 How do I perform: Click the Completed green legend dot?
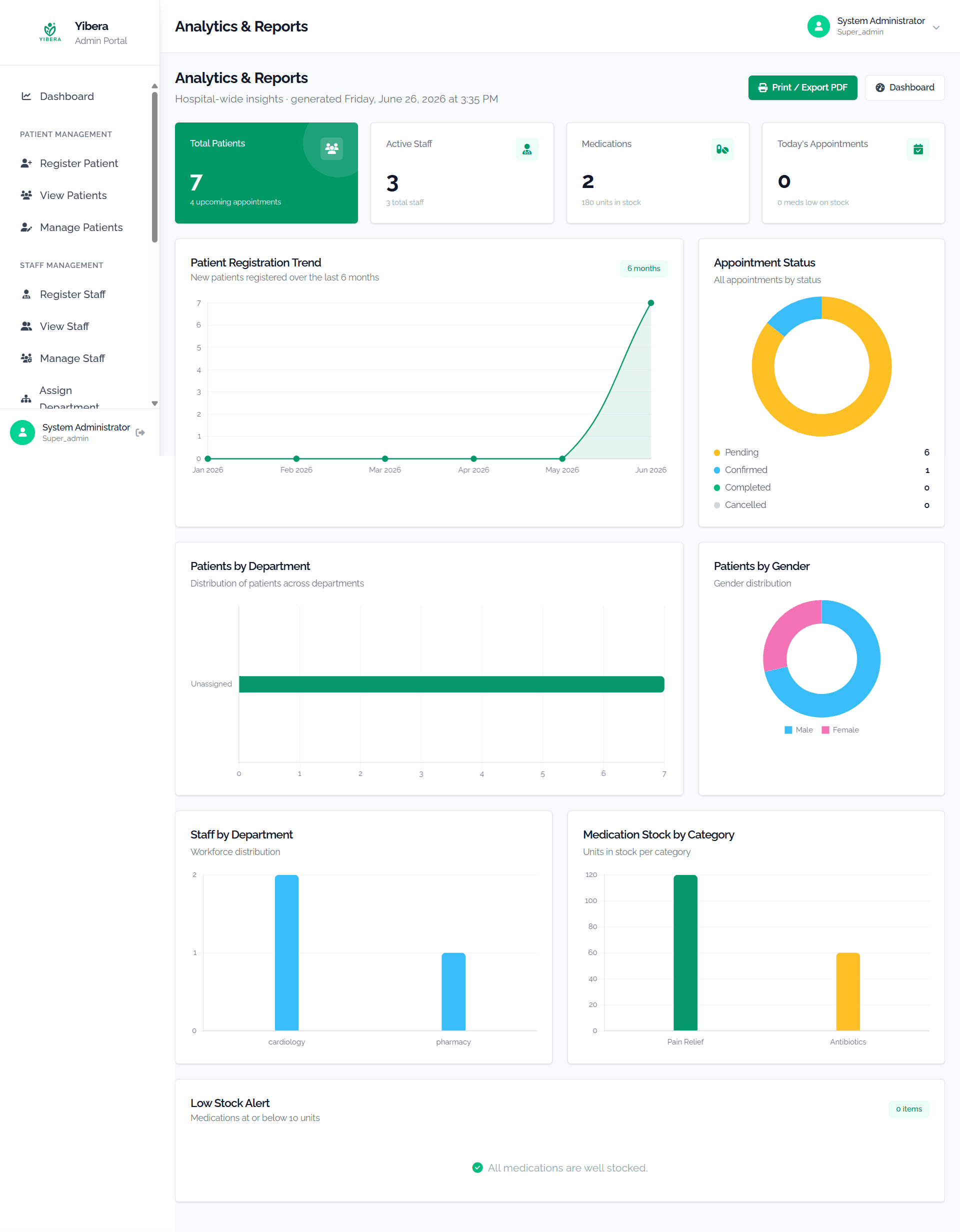click(x=717, y=488)
